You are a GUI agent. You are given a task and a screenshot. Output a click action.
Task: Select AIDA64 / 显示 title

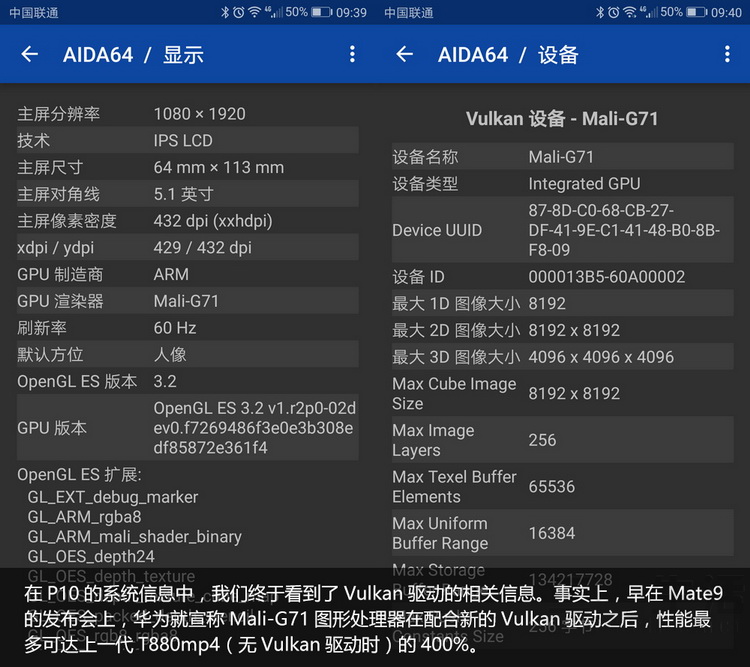click(x=133, y=55)
